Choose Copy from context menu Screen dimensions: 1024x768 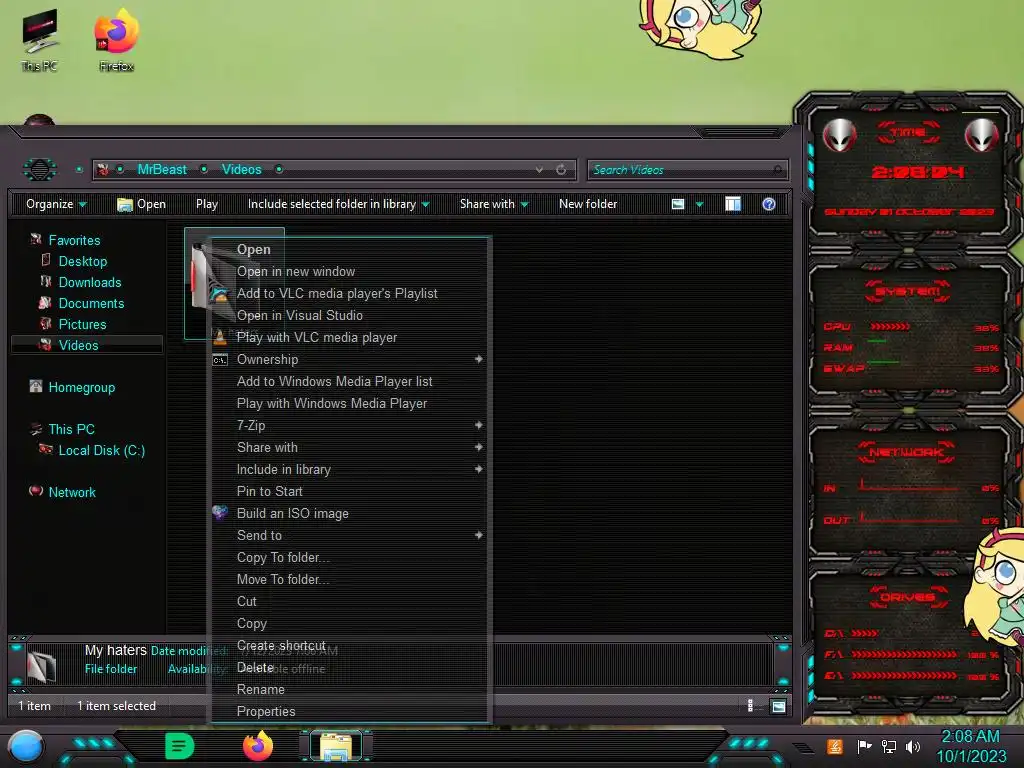(x=349, y=623)
